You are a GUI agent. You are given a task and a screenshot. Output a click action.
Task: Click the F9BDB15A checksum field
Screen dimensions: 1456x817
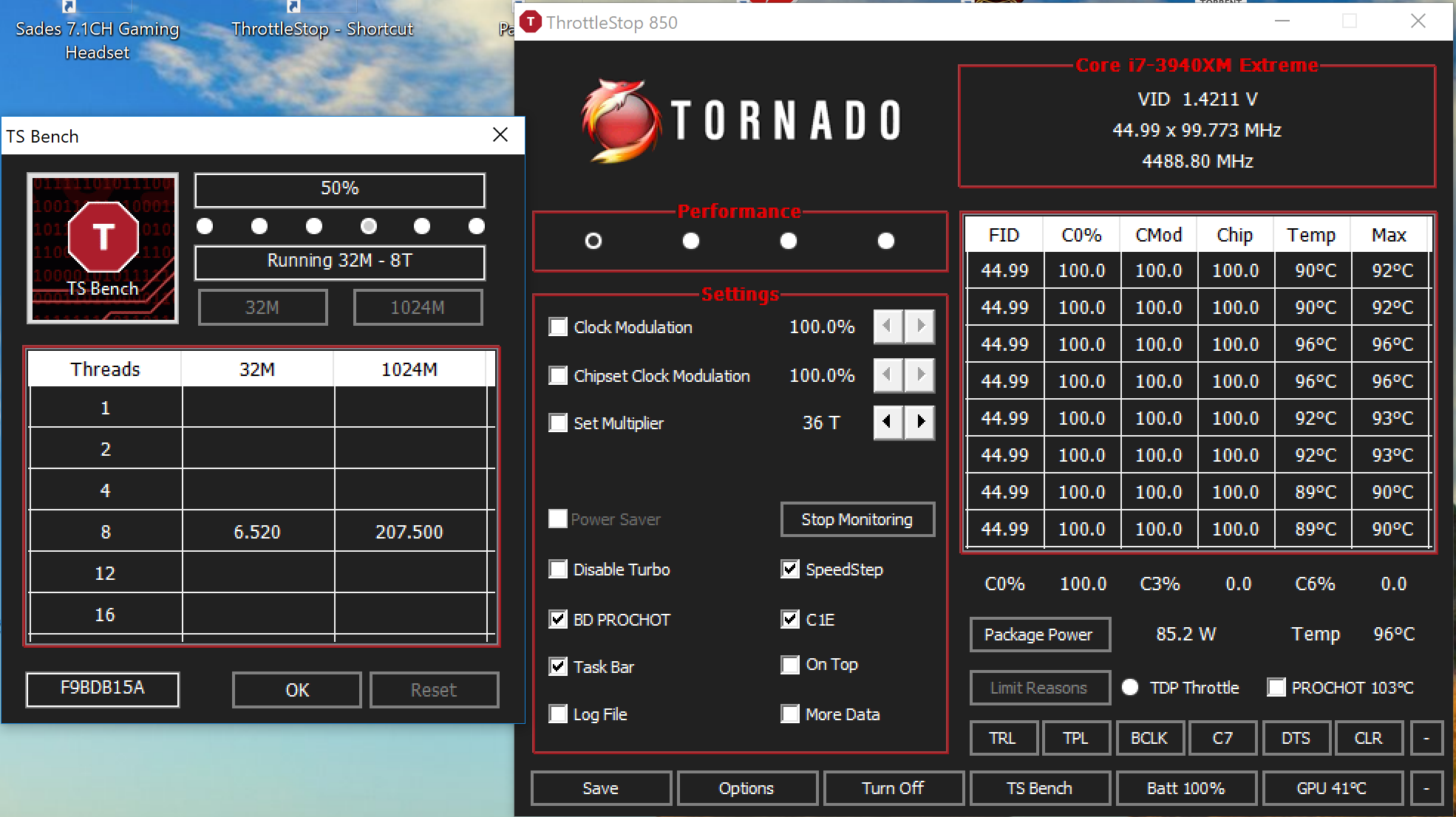click(x=103, y=689)
